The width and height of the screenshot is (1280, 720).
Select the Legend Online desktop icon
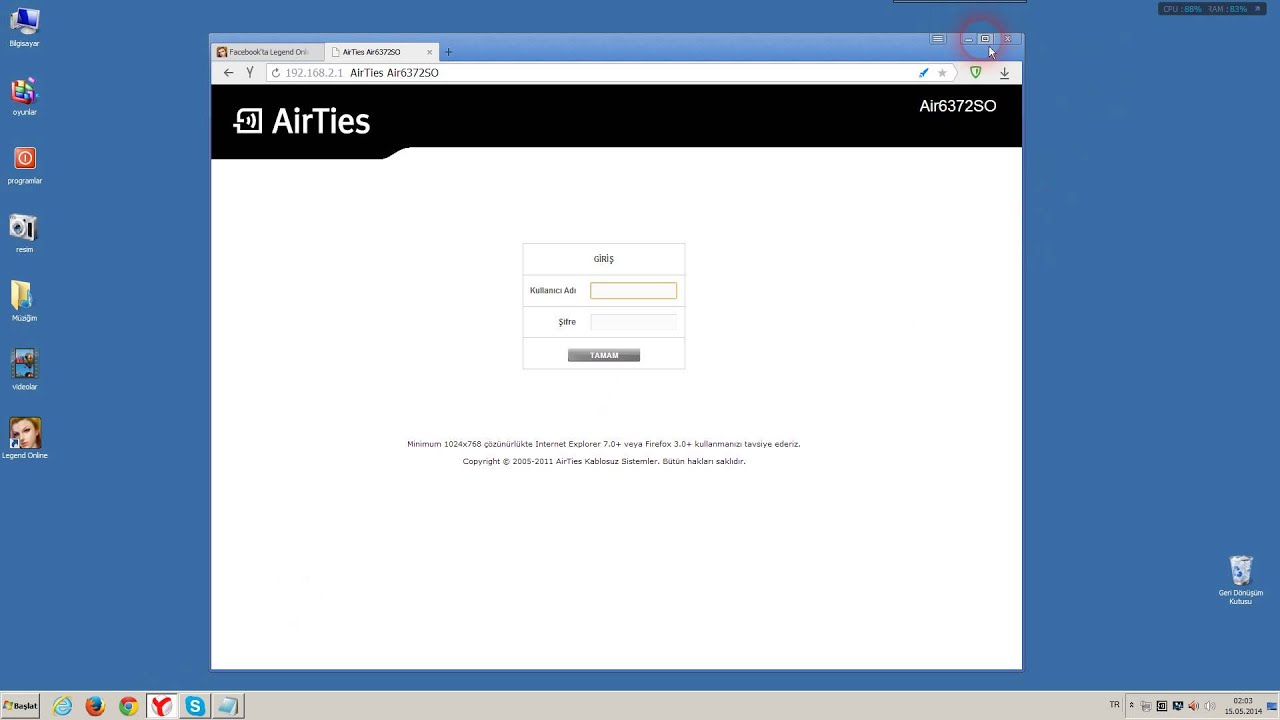pyautogui.click(x=25, y=438)
